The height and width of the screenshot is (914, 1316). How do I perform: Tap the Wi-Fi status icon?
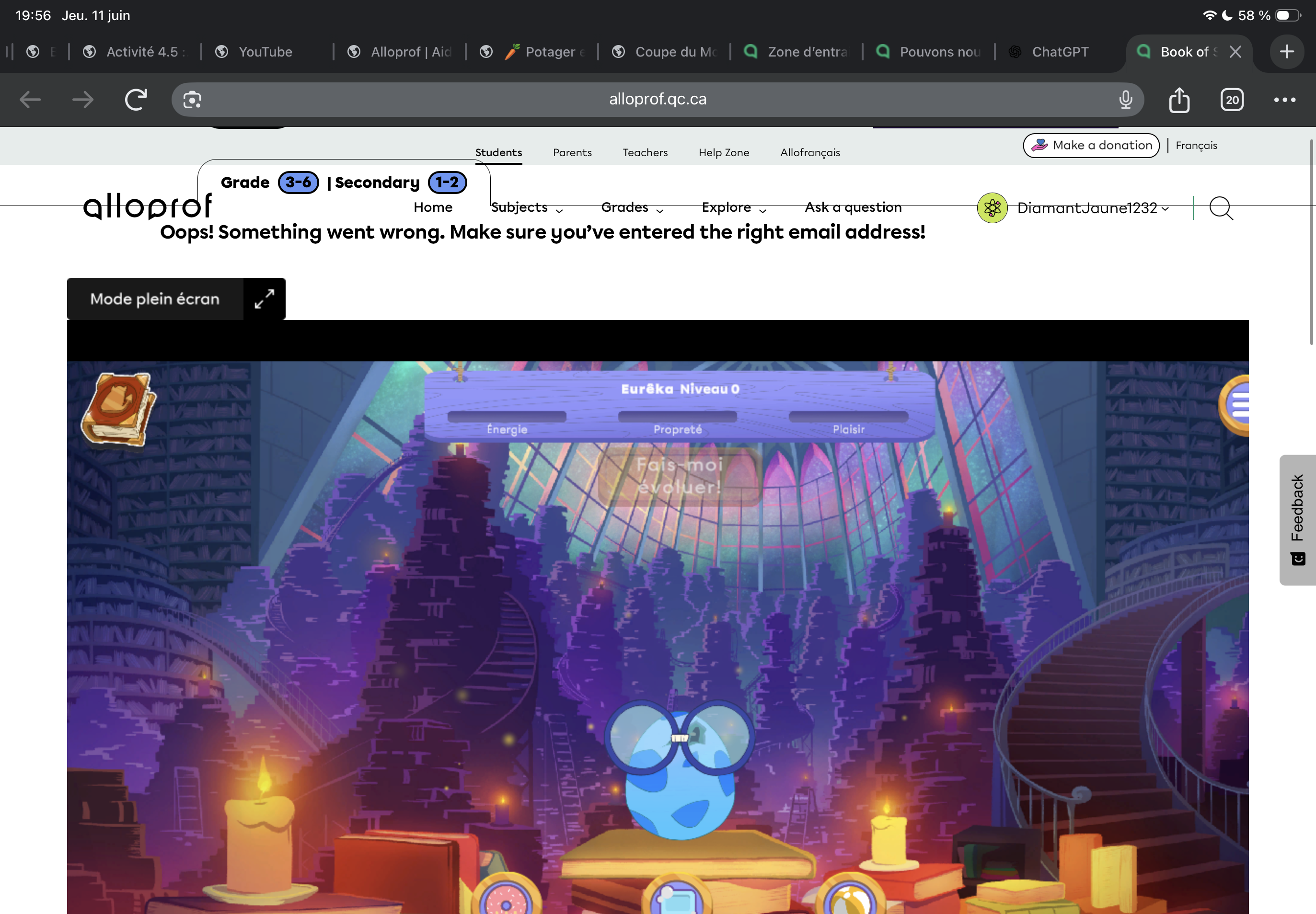coord(1210,15)
